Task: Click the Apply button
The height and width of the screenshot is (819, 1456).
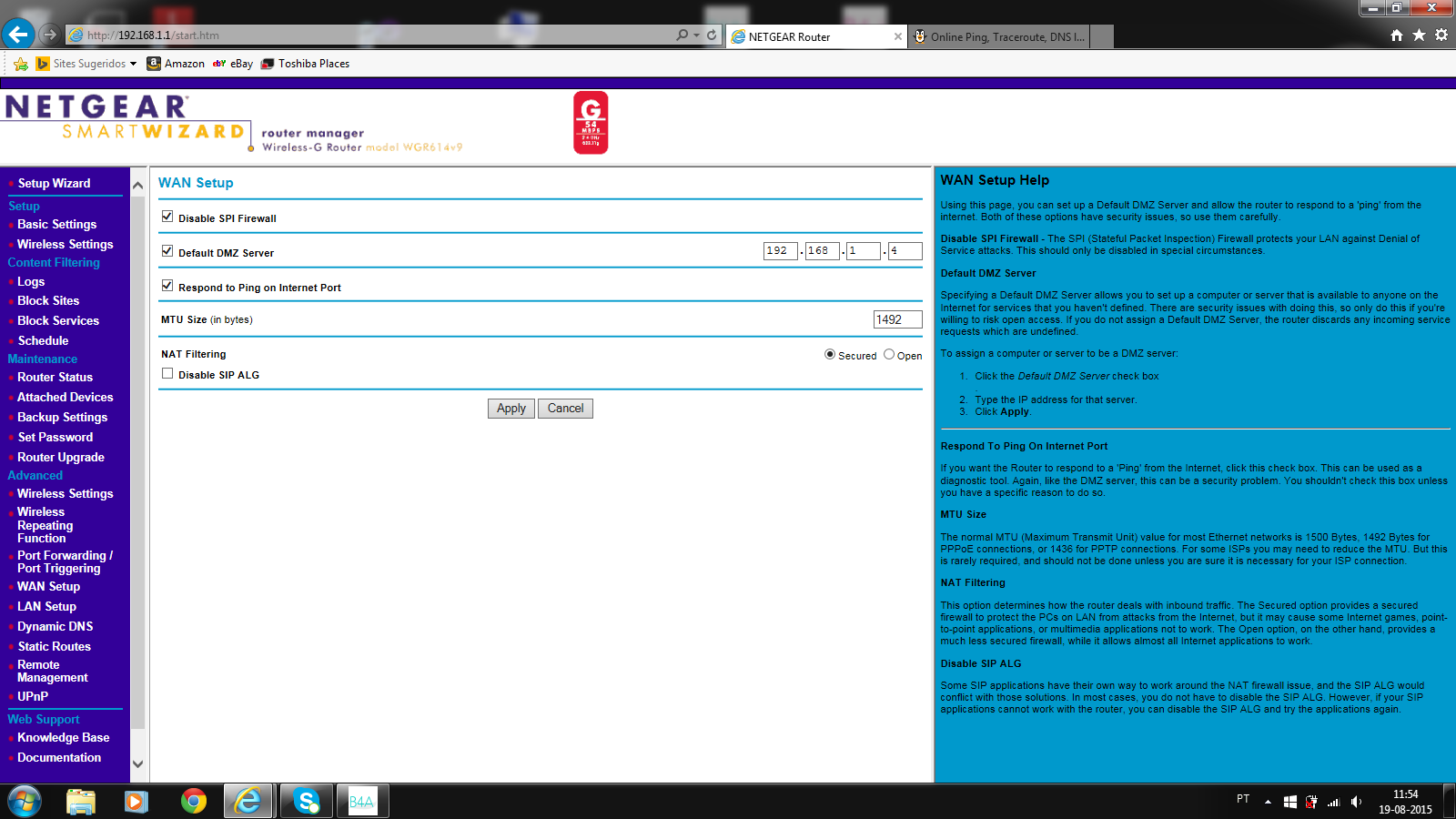Action: 511,409
